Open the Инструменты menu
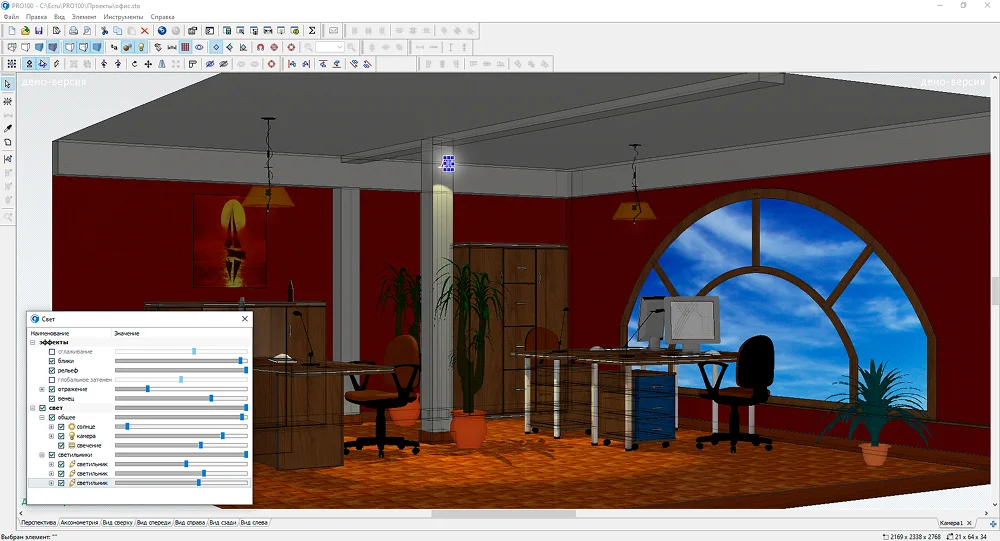The height and width of the screenshot is (541, 1000). coord(122,17)
